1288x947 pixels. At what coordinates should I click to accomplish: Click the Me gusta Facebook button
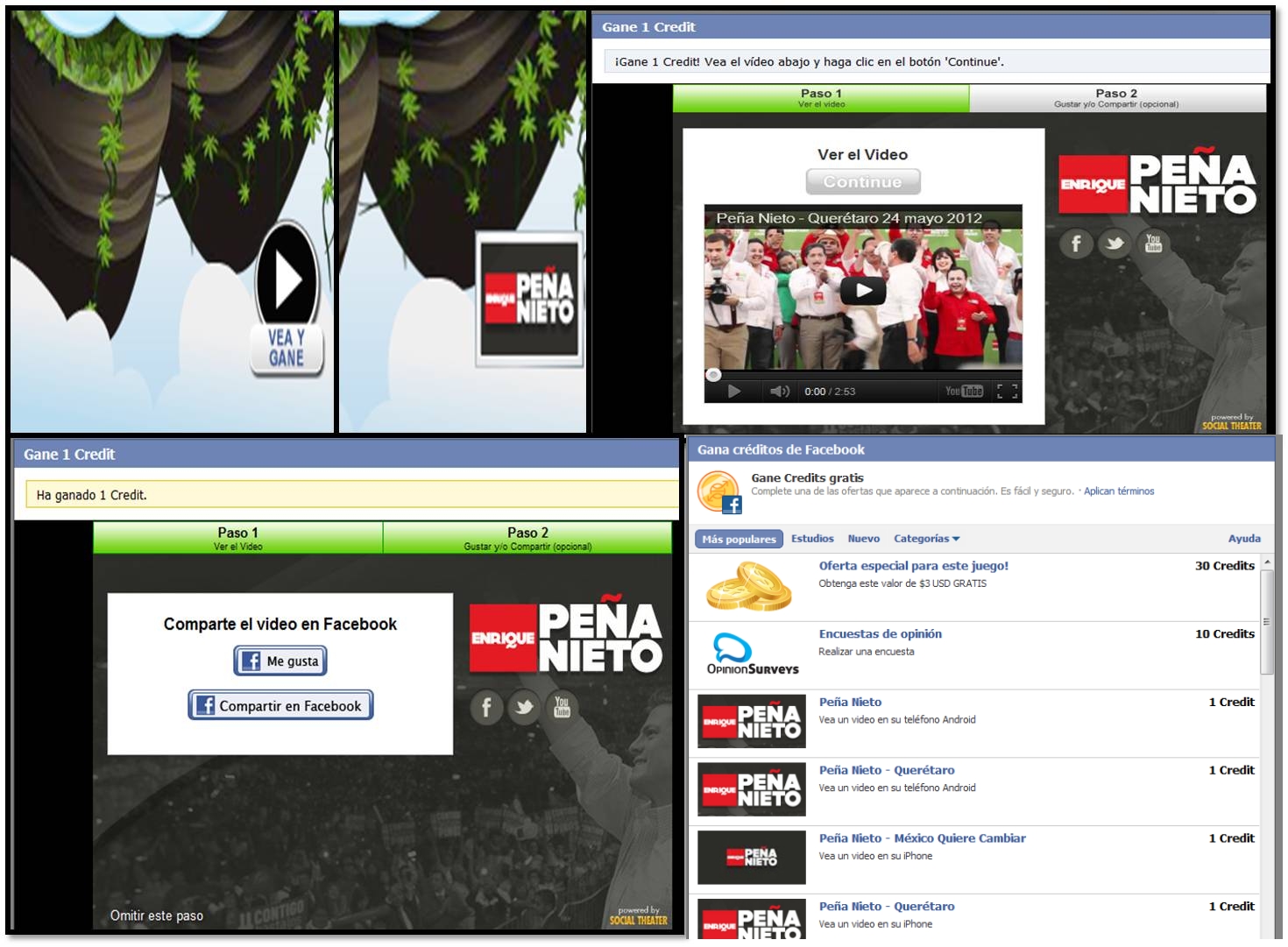pyautogui.click(x=280, y=661)
